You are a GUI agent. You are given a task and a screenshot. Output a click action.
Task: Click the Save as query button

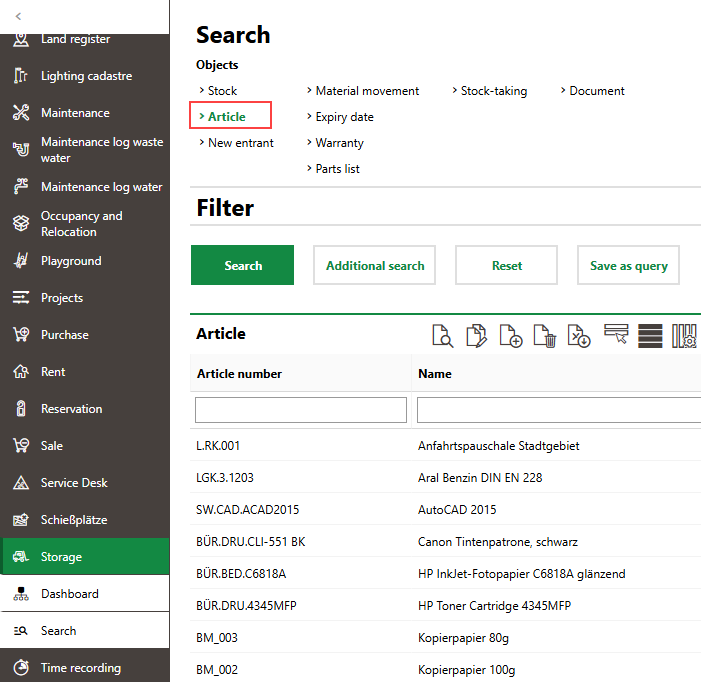pos(628,266)
